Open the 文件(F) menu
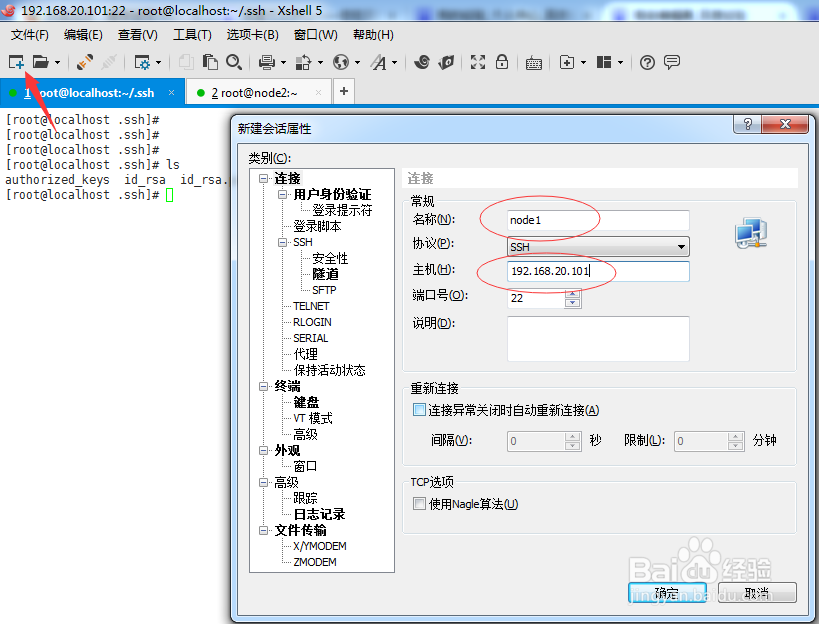 (x=30, y=35)
